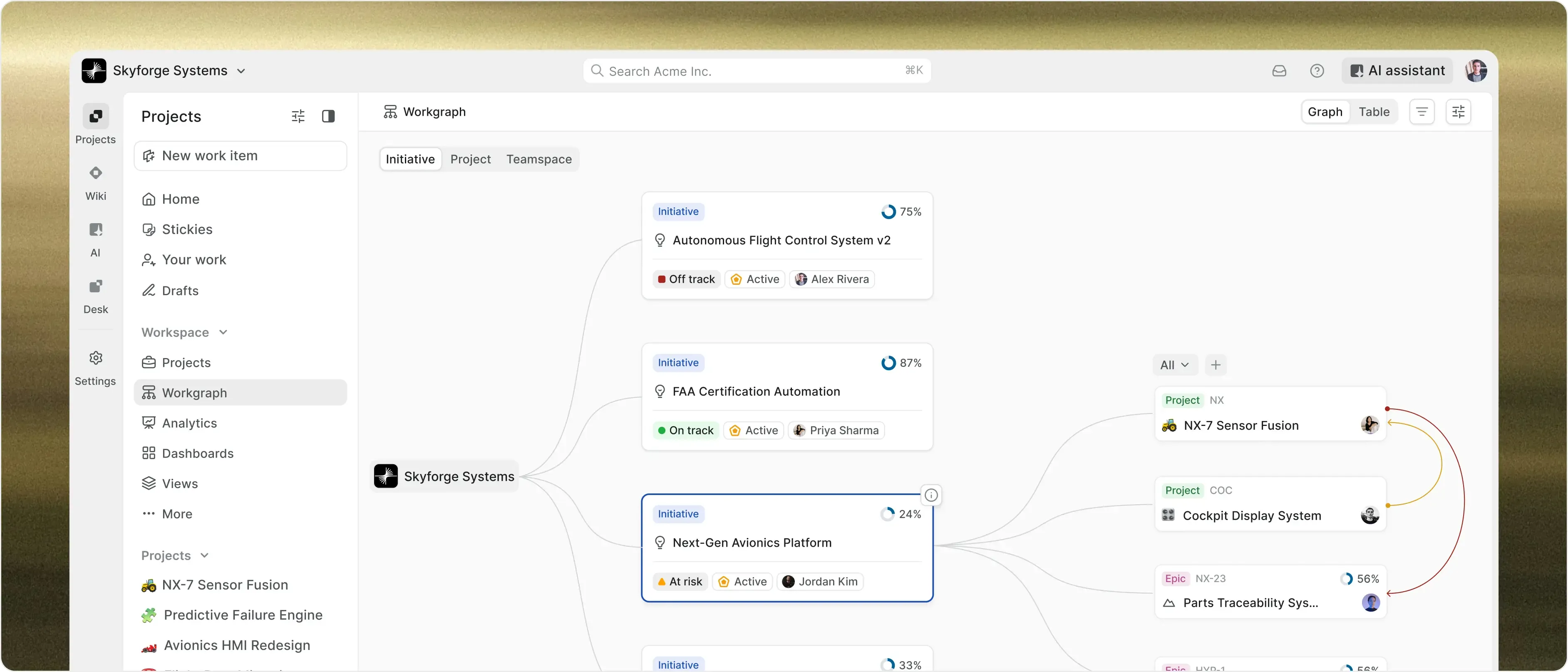Click More in the sidebar
The height and width of the screenshot is (672, 1568).
coord(241,514)
